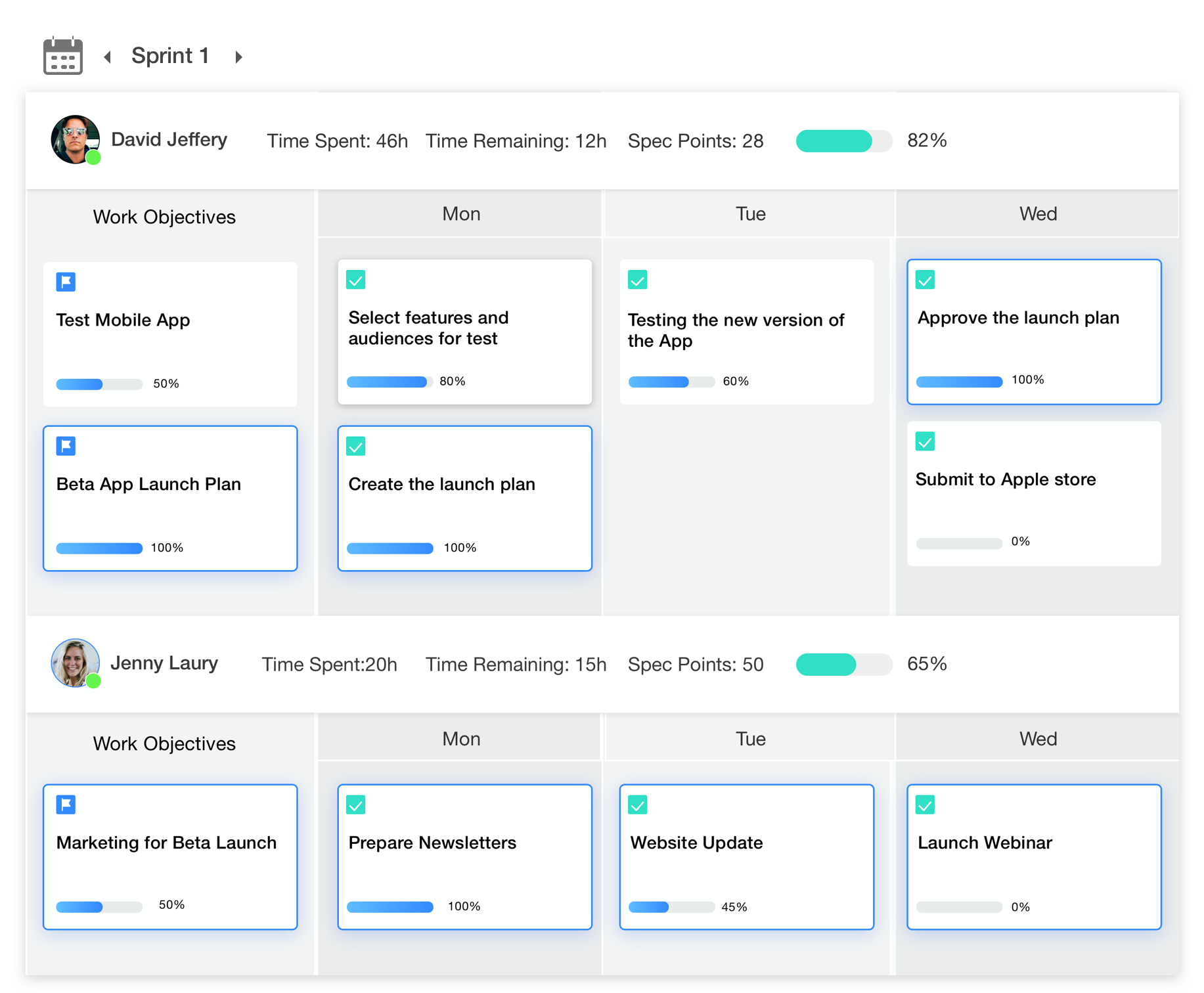The image size is (1204, 993).
Task: Click Jenny Laury's green online status dot
Action: click(94, 681)
